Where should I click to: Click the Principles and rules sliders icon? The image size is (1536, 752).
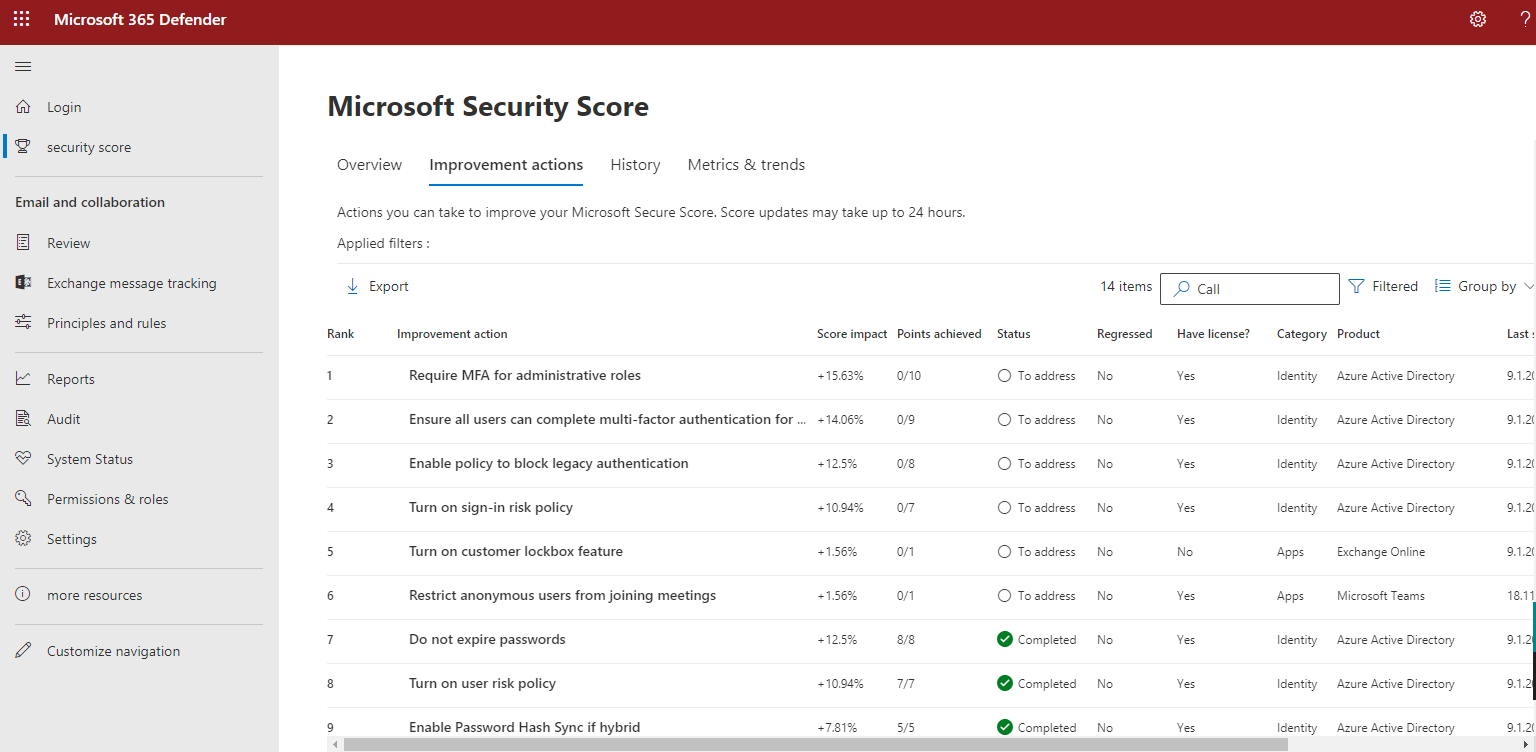[23, 323]
